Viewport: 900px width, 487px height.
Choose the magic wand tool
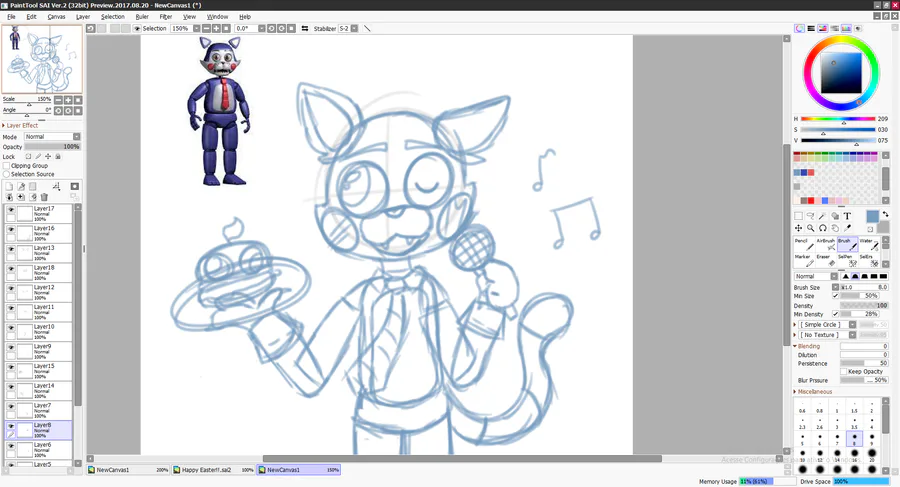click(x=823, y=216)
